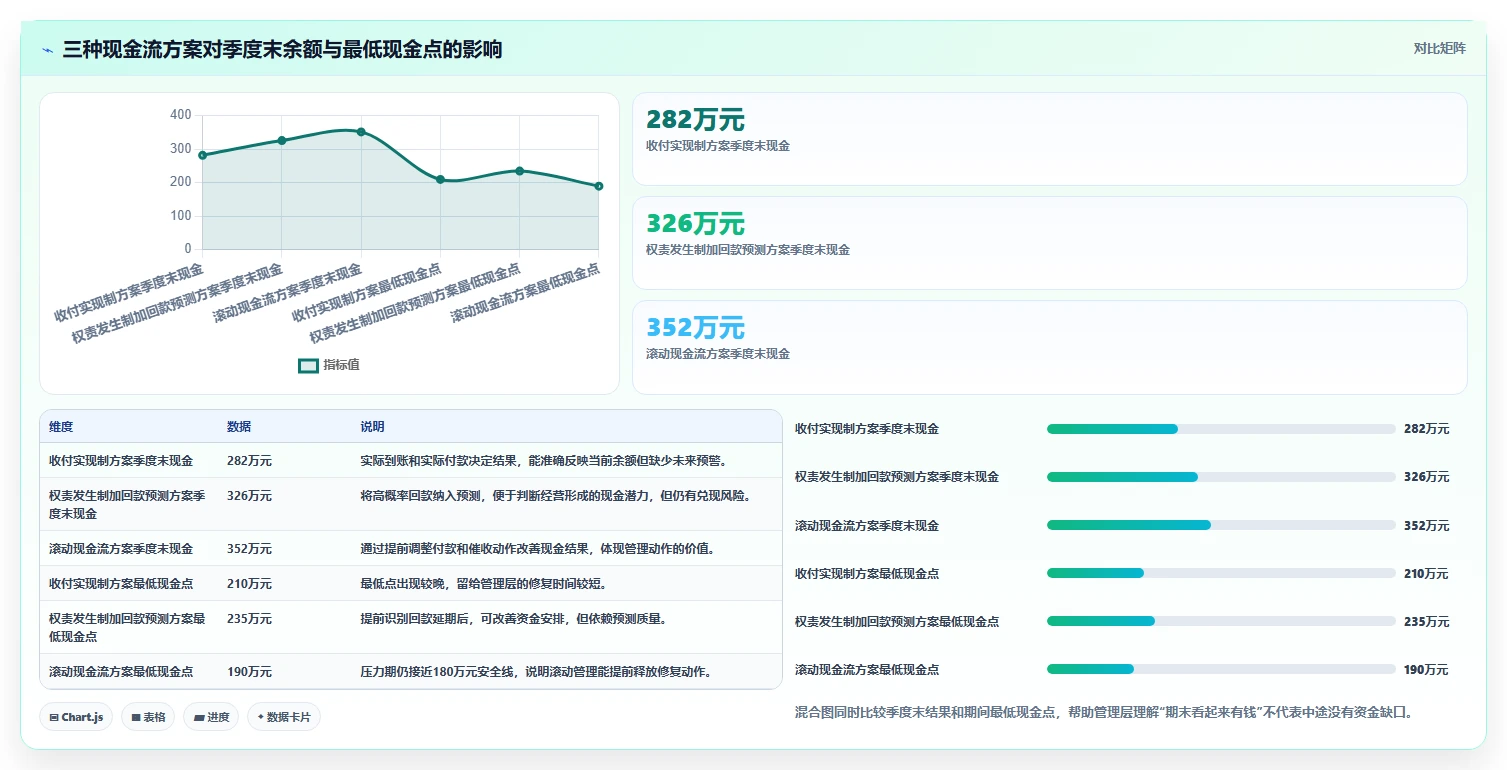
Task: Click the first chart data point near 282
Action: click(x=202, y=155)
